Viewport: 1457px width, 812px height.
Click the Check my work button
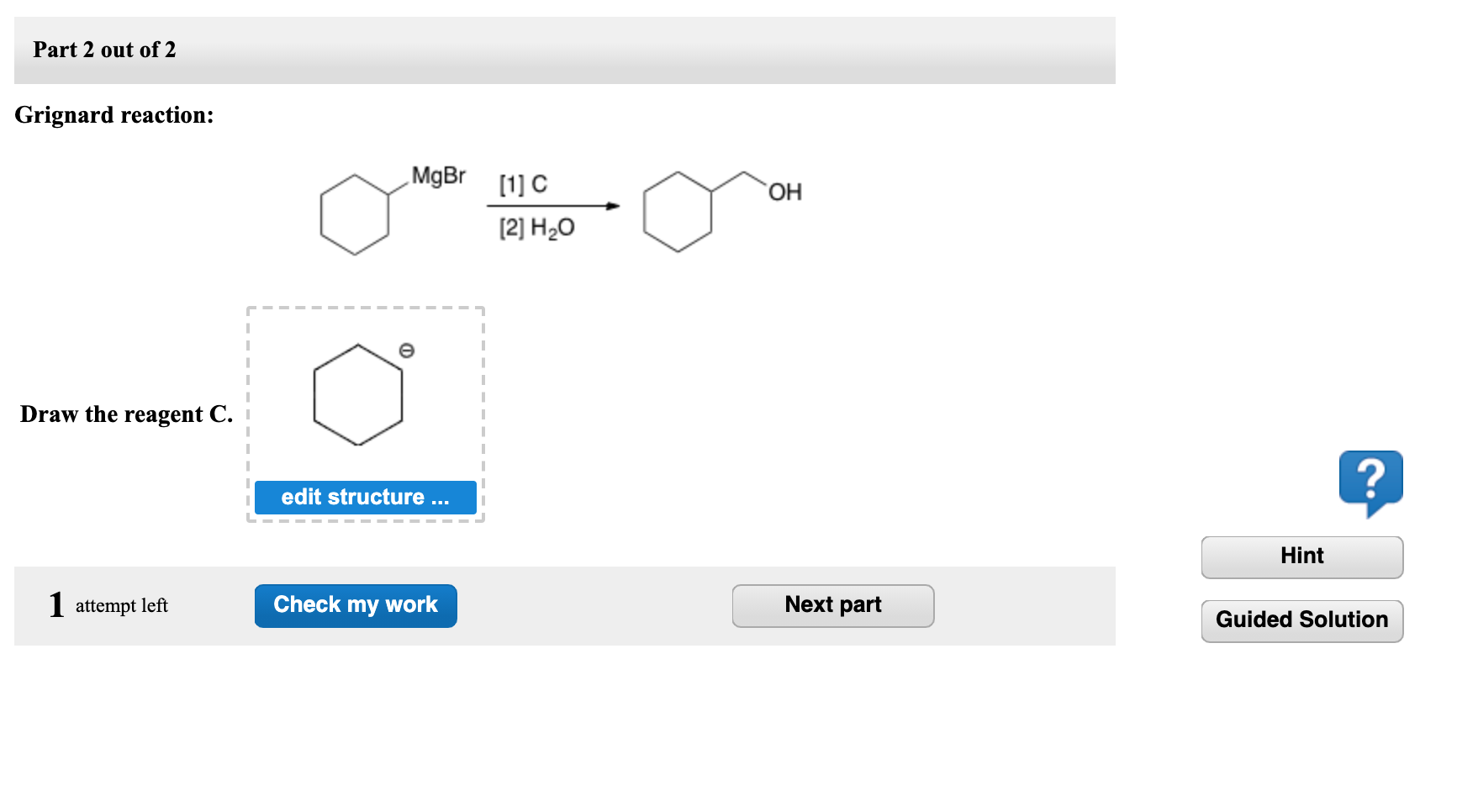pyautogui.click(x=355, y=605)
